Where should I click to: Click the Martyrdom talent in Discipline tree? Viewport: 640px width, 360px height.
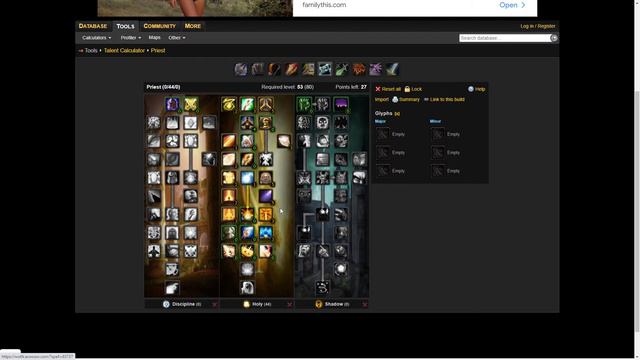coord(209,123)
